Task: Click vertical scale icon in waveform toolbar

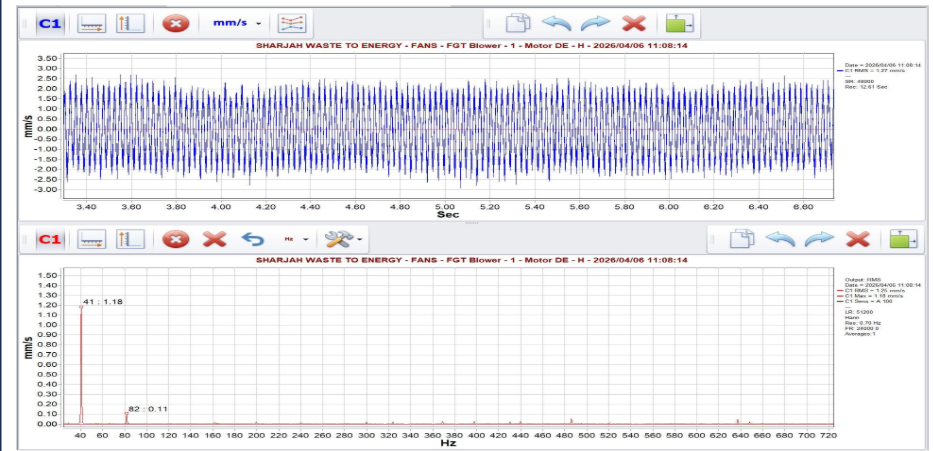Action: 130,24
